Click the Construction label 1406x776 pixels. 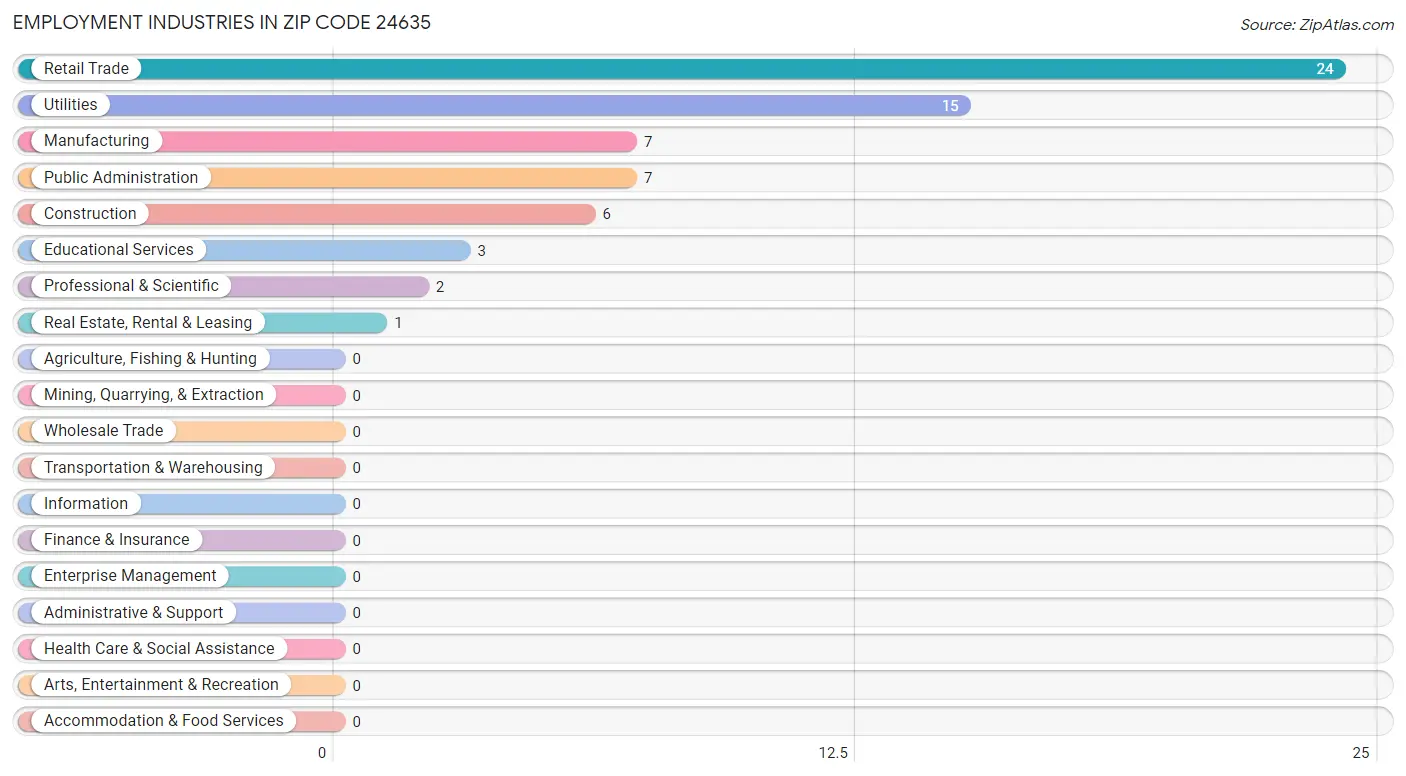(x=90, y=214)
